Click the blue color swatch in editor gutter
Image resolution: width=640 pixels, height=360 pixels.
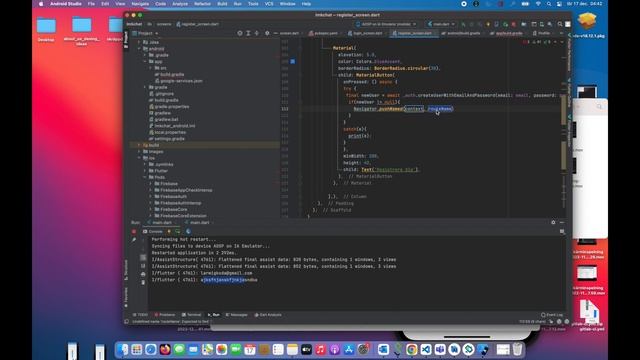click(293, 61)
